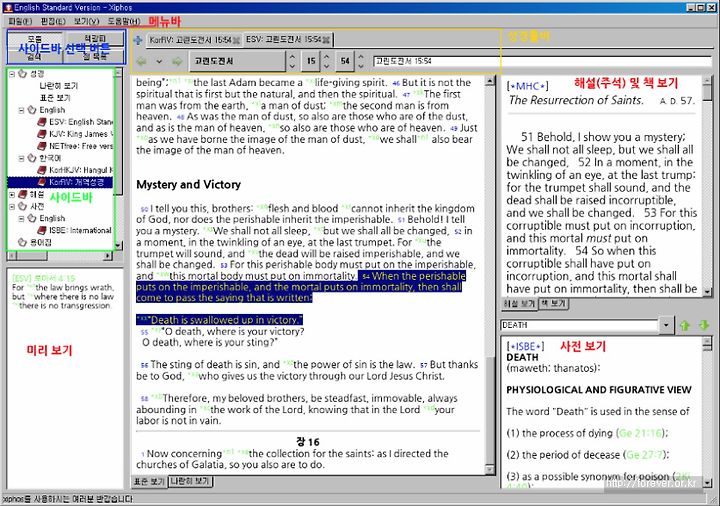Go to next dictionary entry with down arrow
Screen dimensions: 720x506
(704, 326)
